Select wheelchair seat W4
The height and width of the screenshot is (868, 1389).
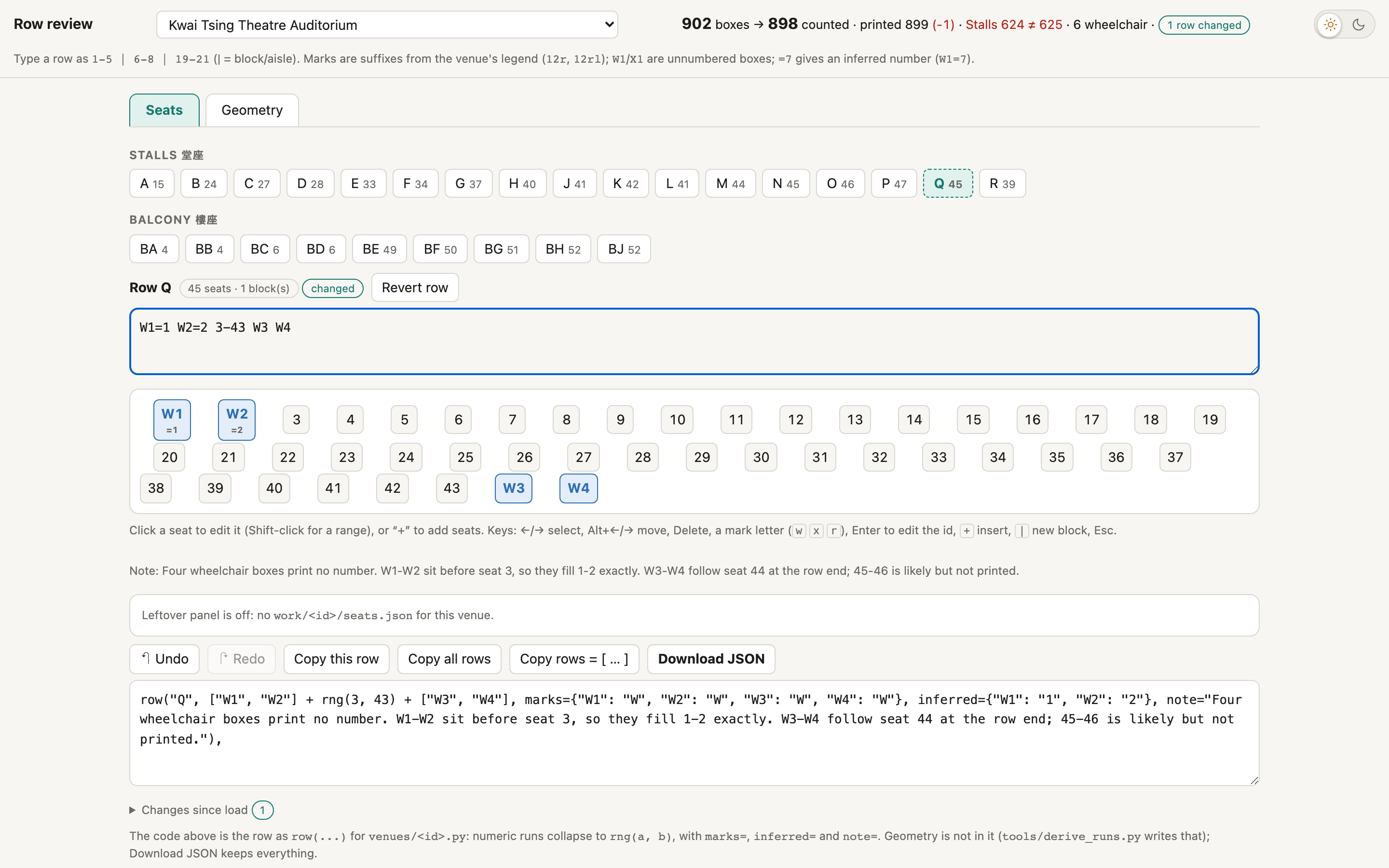pyautogui.click(x=579, y=488)
